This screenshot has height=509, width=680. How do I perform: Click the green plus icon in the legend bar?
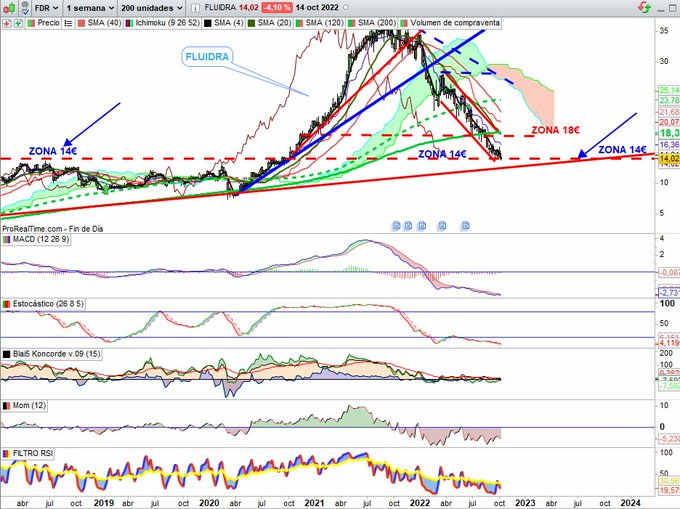tap(18, 23)
